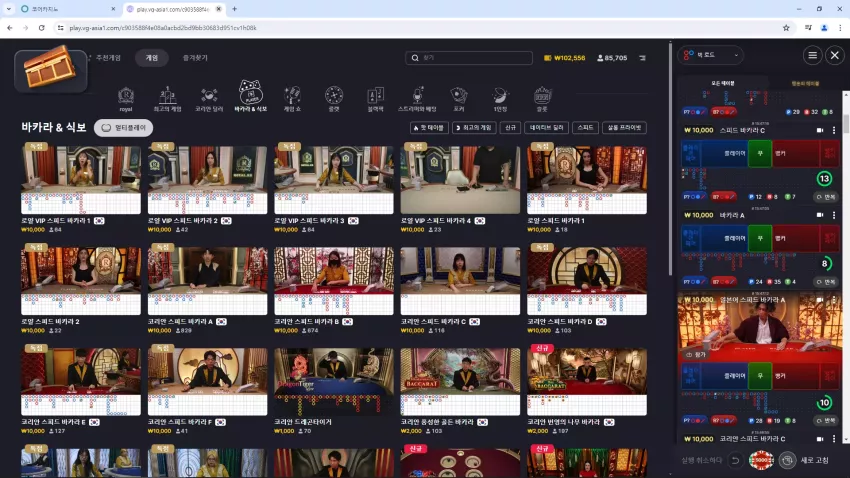Click the 평가 rate button on video
This screenshot has width=850, height=478.
(x=696, y=354)
